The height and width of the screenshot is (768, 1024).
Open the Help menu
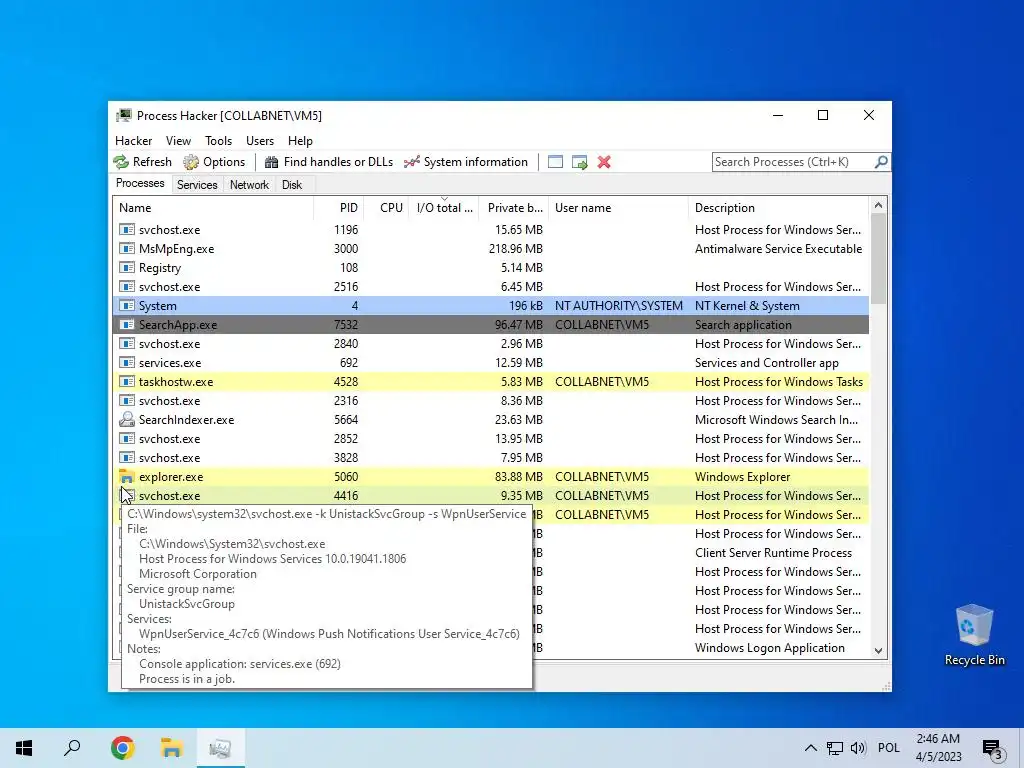point(300,141)
